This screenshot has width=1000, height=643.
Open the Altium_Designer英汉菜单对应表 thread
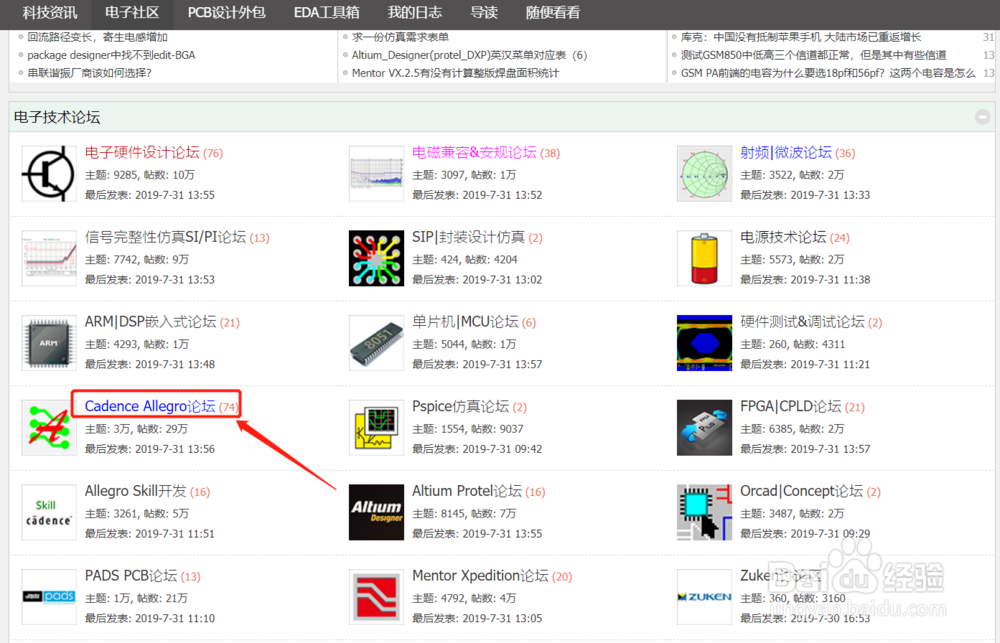[459, 55]
